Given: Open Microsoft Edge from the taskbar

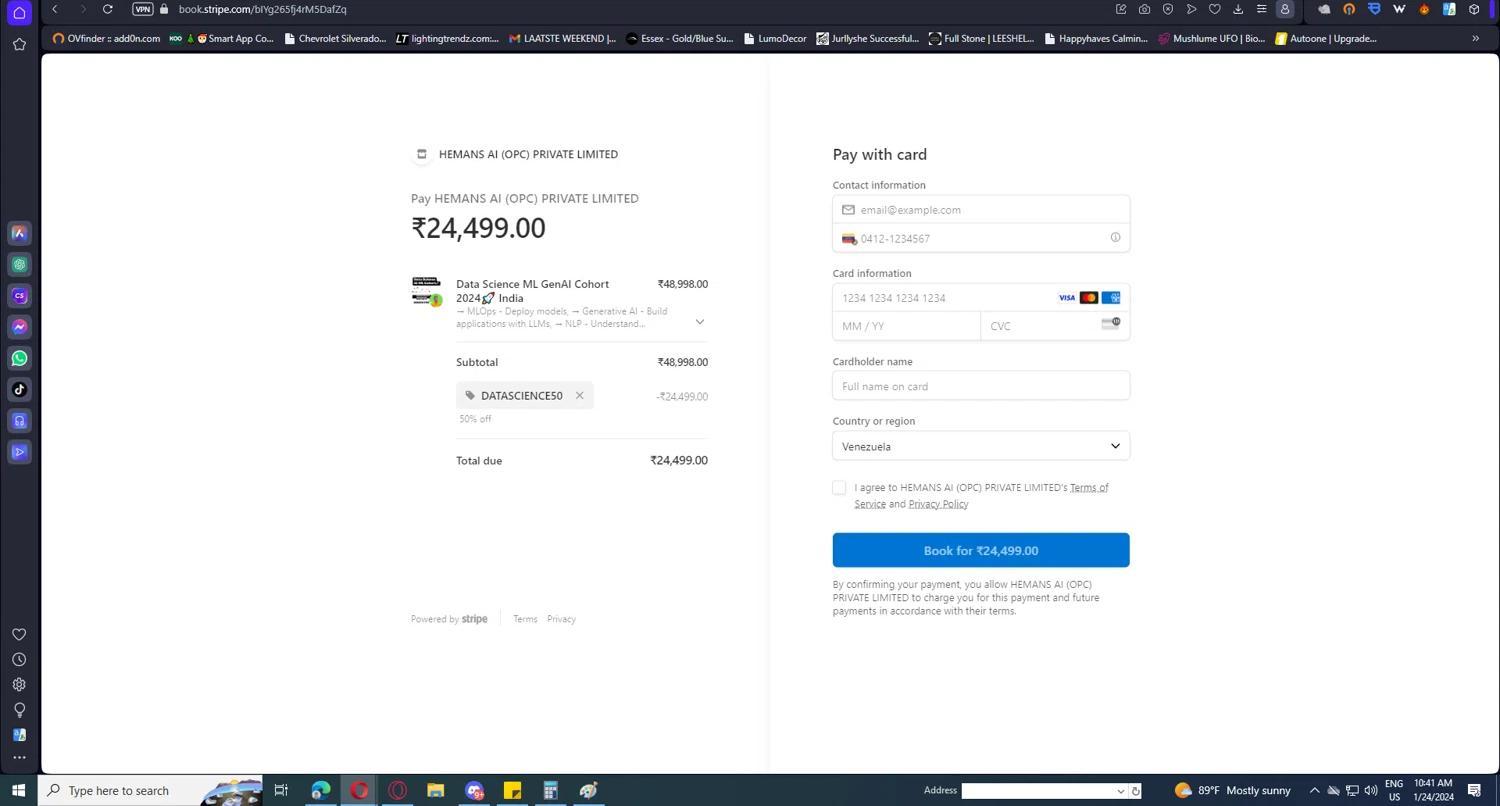Looking at the screenshot, I should coord(320,791).
